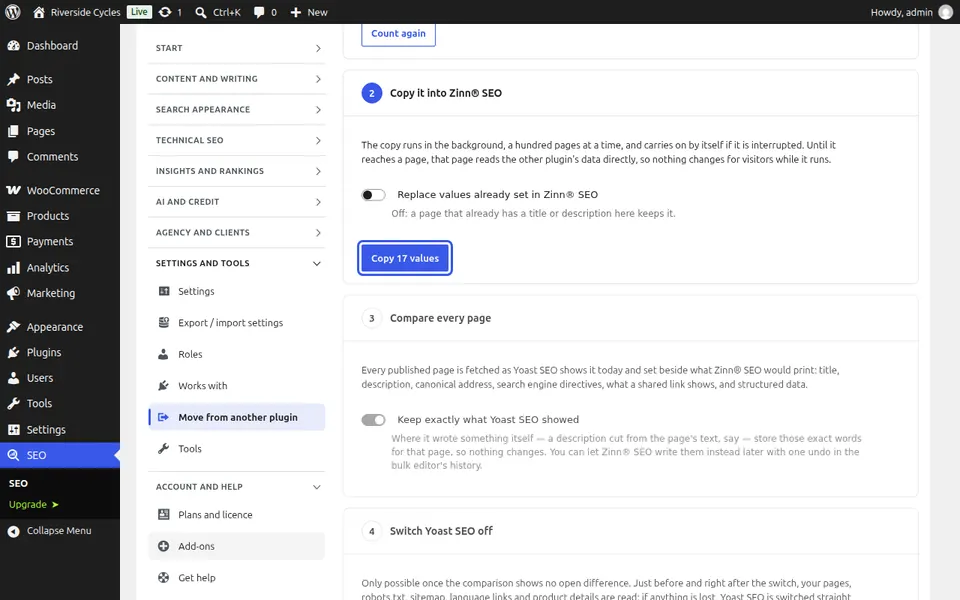
Task: Collapse the SETTINGS AND TOOLS section
Action: [x=237, y=263]
